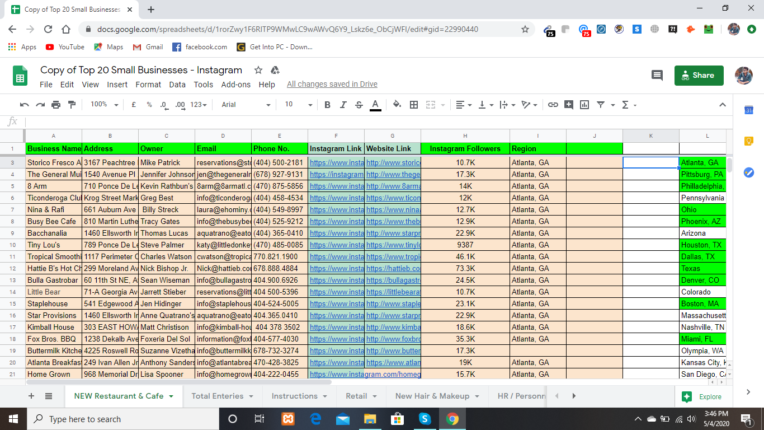Click the Insert link icon

coord(553,105)
